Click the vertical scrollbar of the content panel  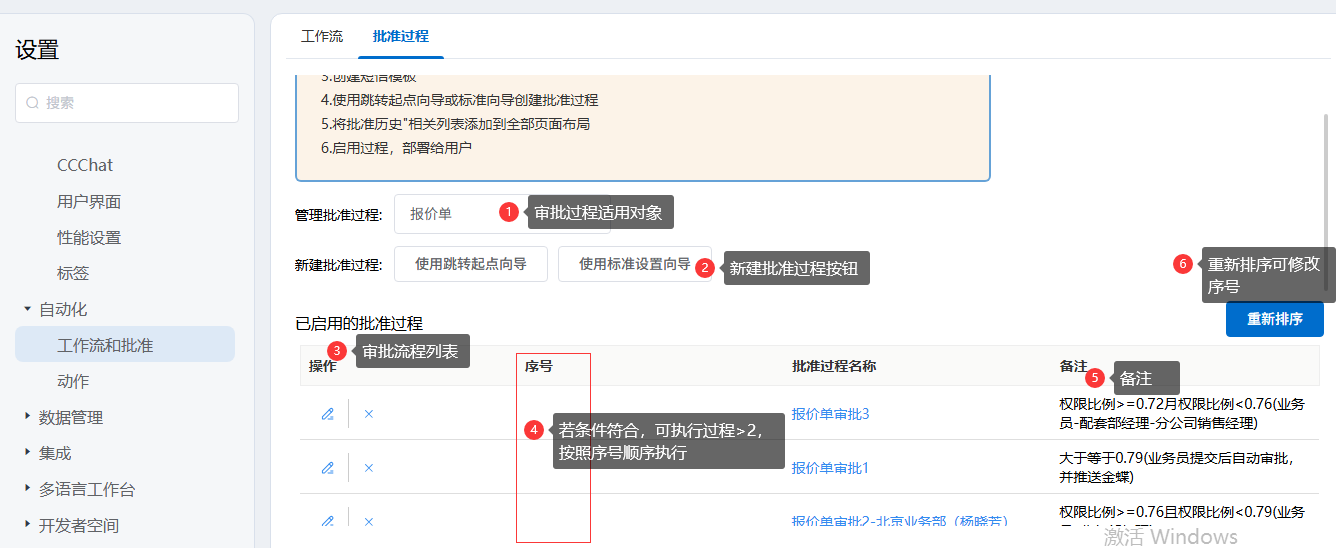tap(1327, 200)
